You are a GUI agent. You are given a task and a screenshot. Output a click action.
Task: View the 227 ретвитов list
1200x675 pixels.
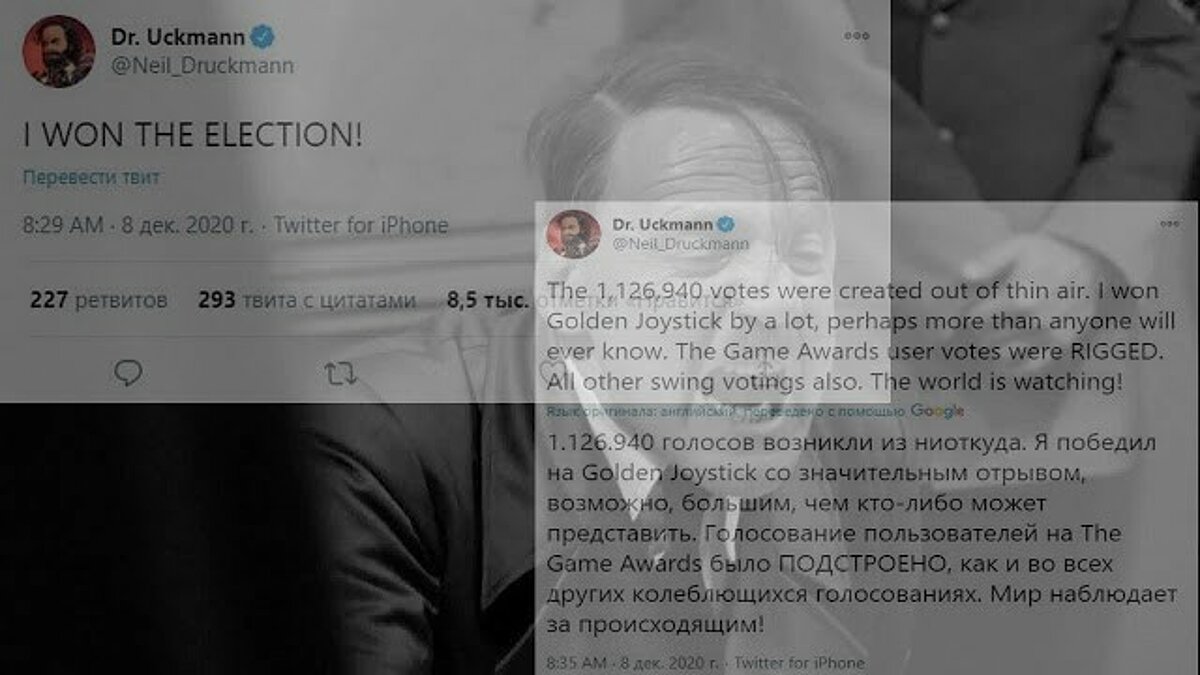tap(98, 299)
